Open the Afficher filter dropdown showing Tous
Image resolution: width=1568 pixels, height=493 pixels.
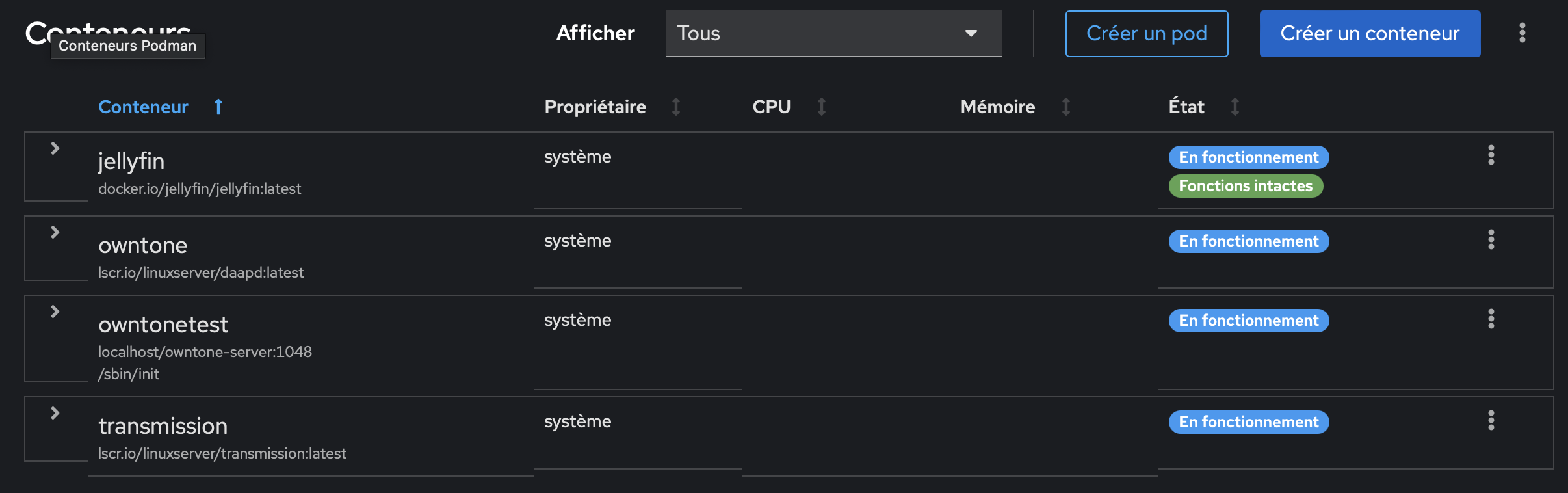click(833, 33)
